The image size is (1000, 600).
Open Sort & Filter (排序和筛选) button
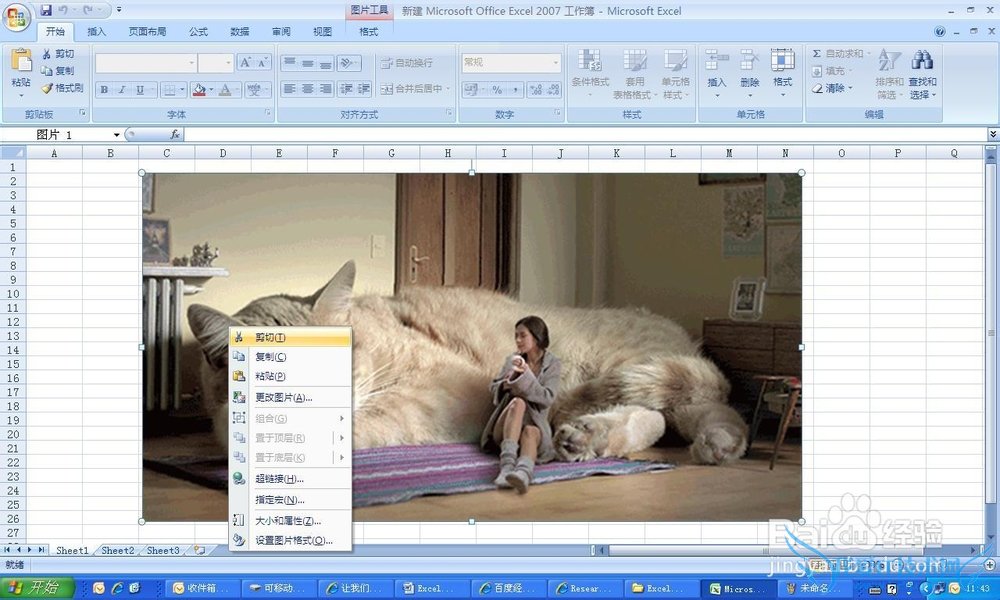889,74
